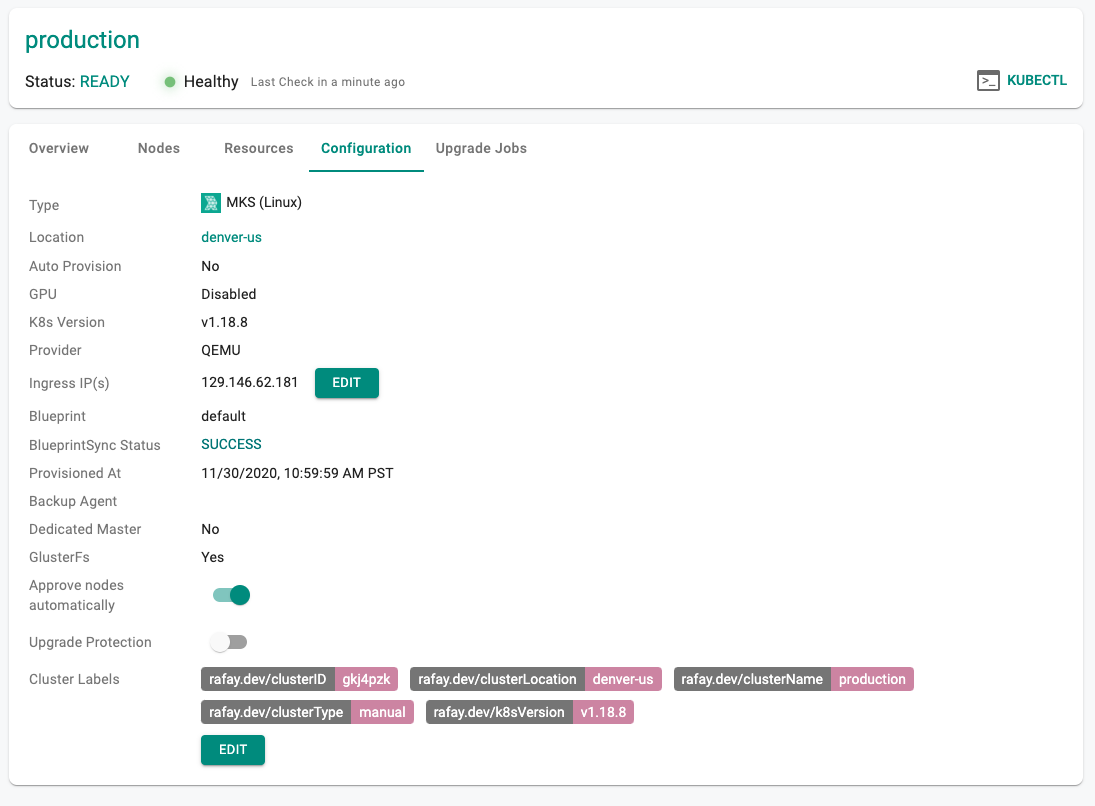The height and width of the screenshot is (806, 1095).
Task: Click the READY status text
Action: click(x=105, y=82)
